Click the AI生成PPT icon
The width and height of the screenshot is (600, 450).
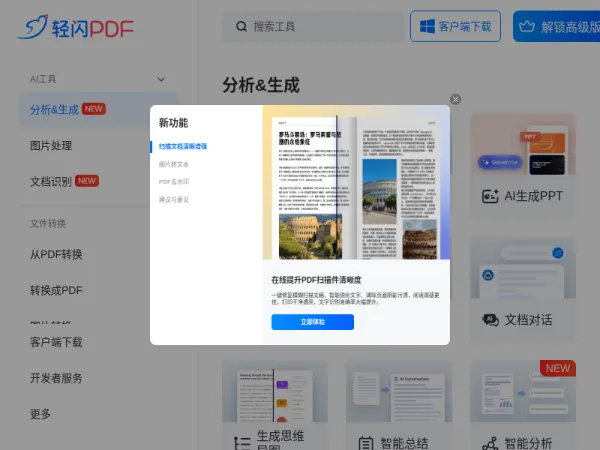[490, 196]
